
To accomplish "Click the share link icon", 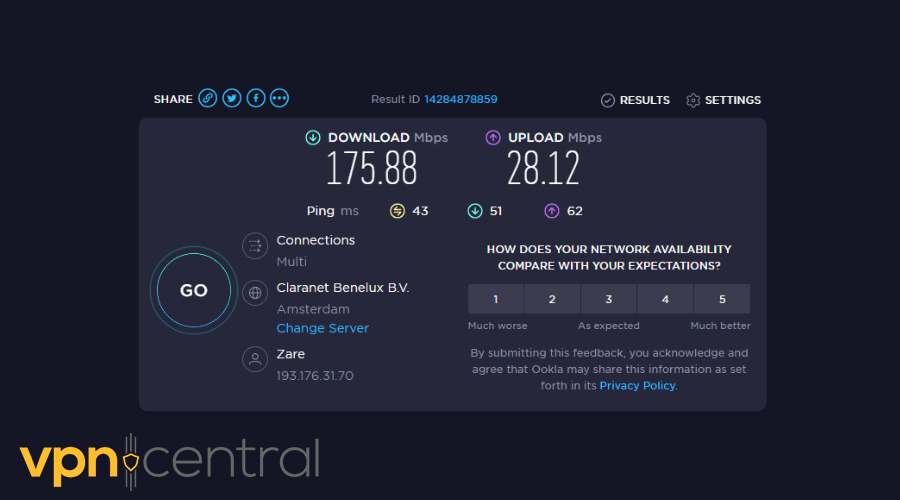I will pos(207,98).
